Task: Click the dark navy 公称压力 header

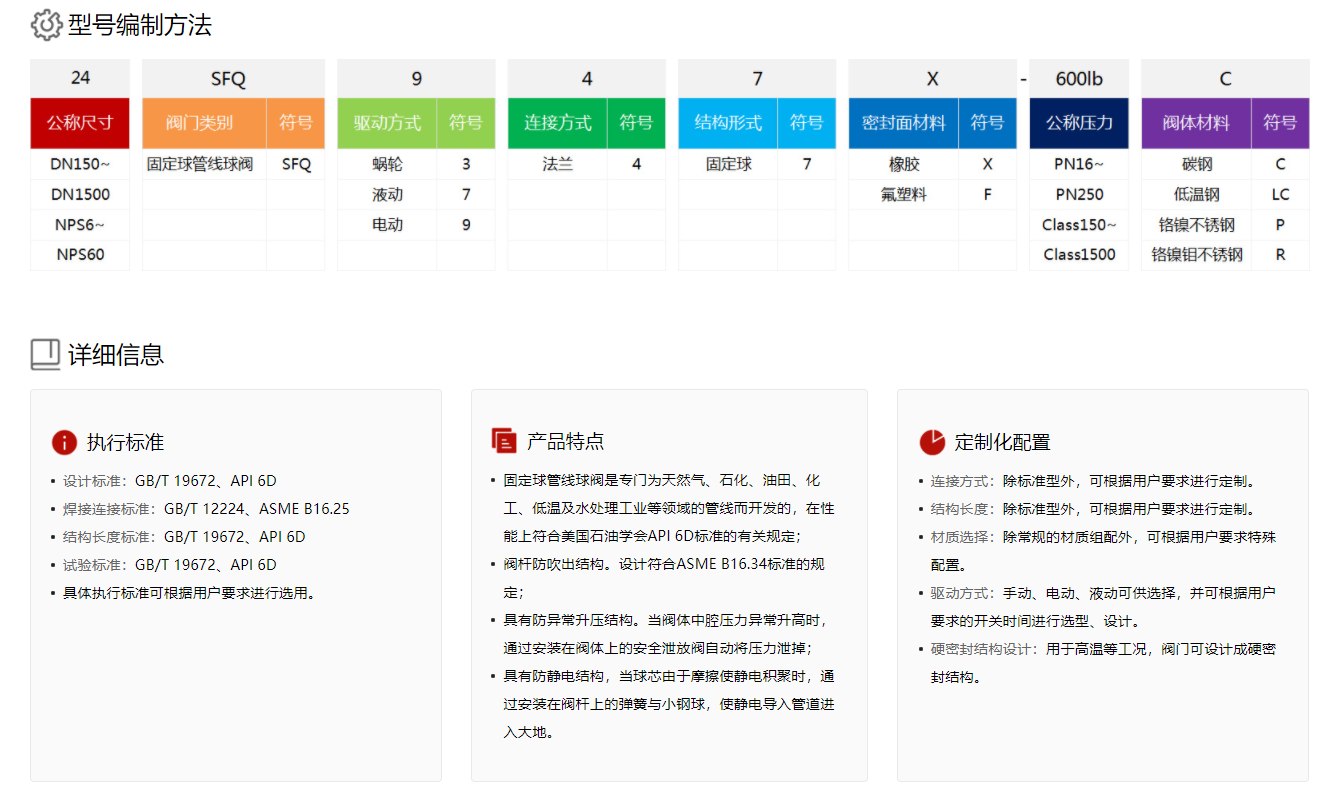Action: pos(1079,123)
